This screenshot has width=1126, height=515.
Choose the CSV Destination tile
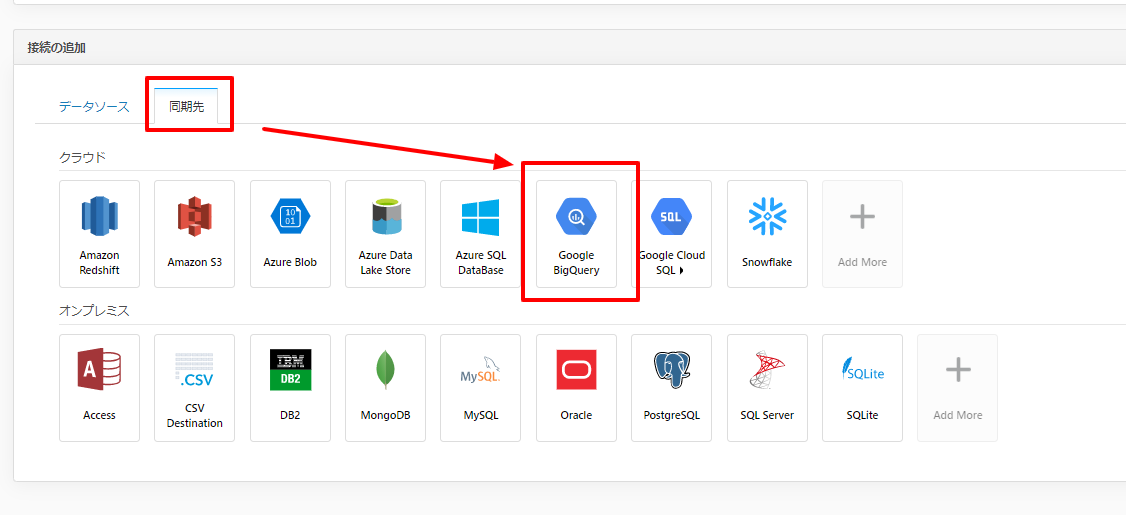(195, 388)
